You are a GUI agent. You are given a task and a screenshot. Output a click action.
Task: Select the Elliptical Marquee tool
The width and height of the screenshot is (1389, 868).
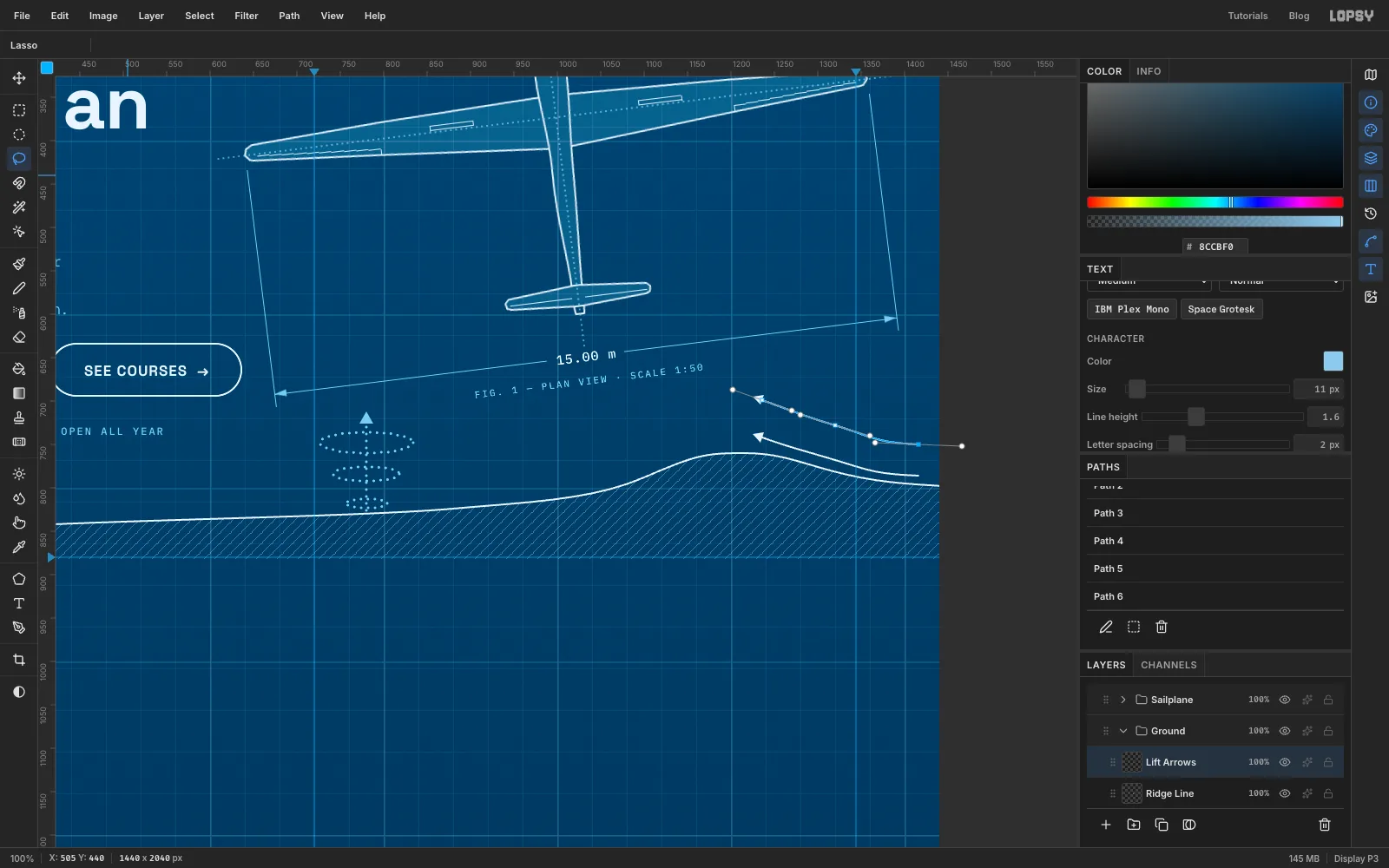[x=19, y=135]
